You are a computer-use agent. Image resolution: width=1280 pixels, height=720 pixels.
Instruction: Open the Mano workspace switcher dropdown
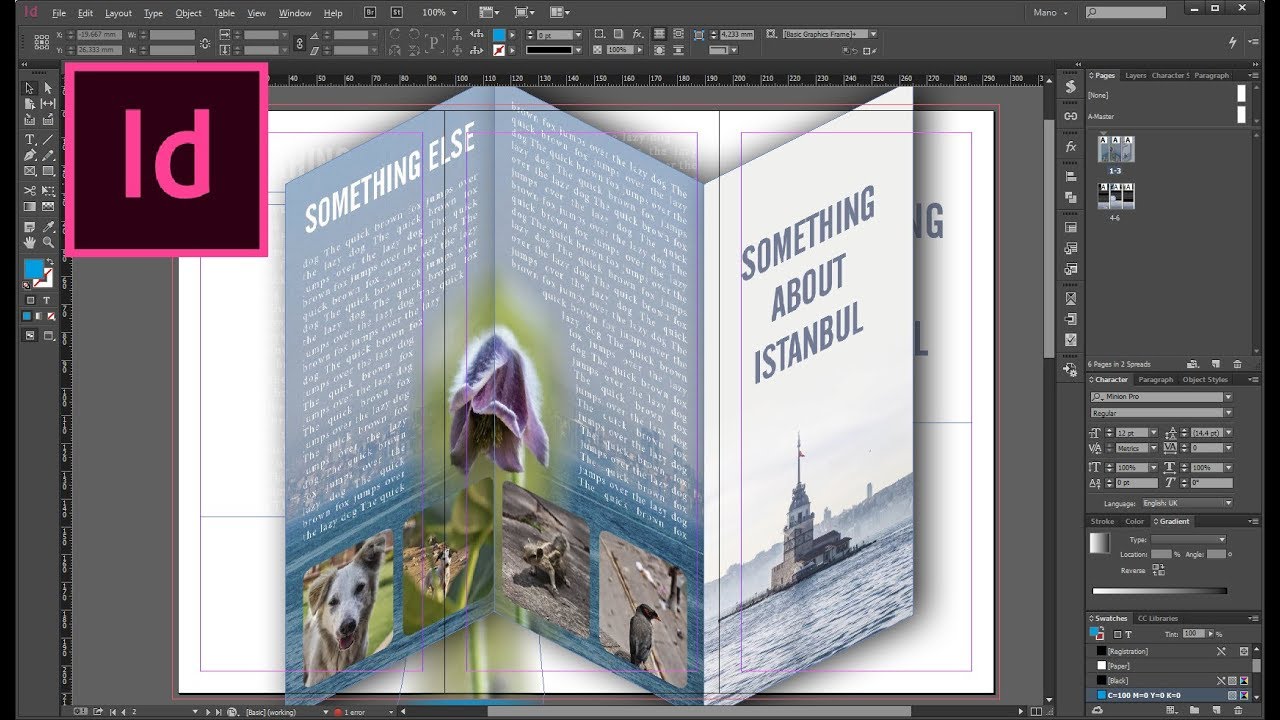[x=1051, y=13]
